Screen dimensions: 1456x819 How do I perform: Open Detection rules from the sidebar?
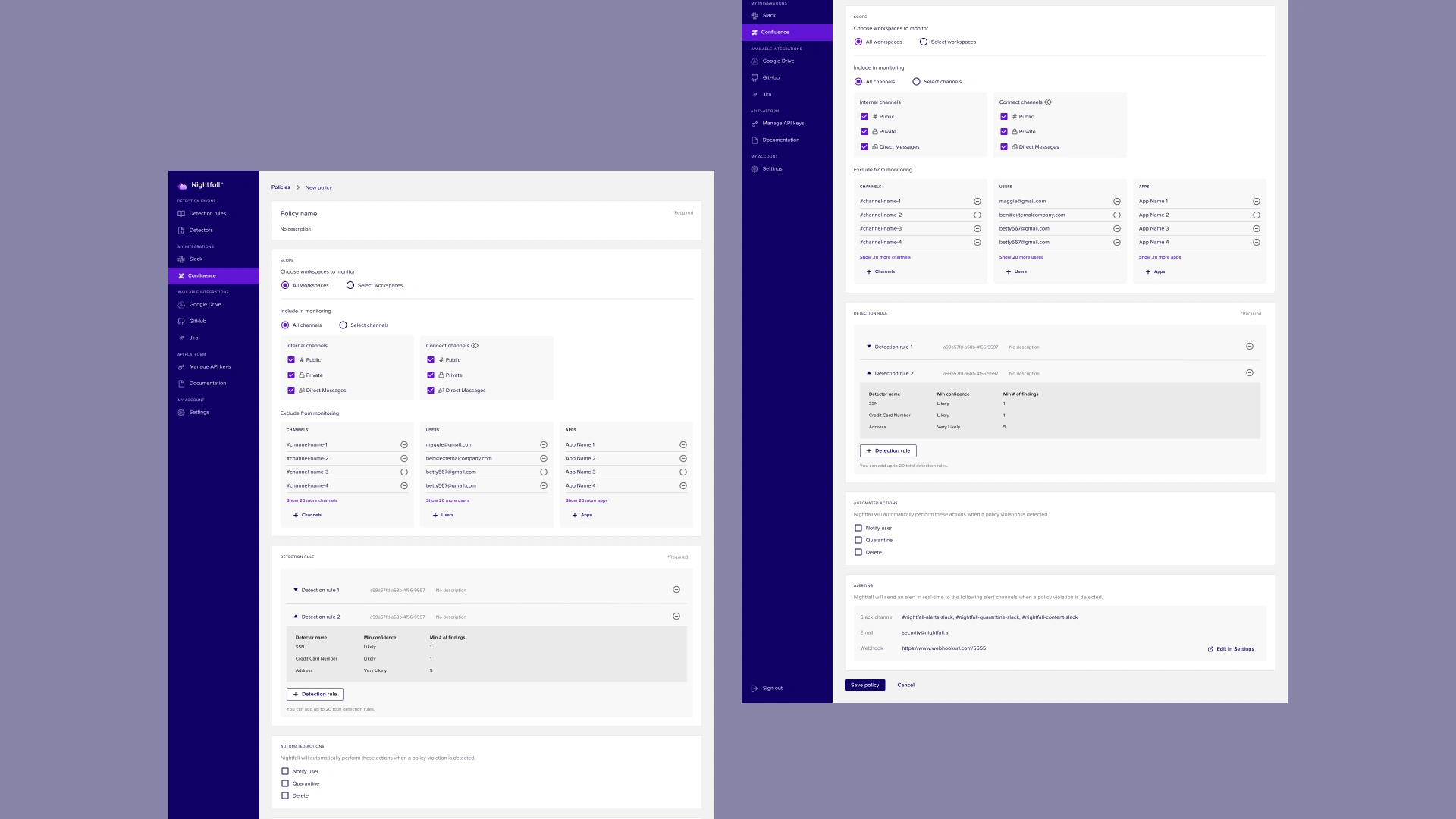click(x=207, y=214)
